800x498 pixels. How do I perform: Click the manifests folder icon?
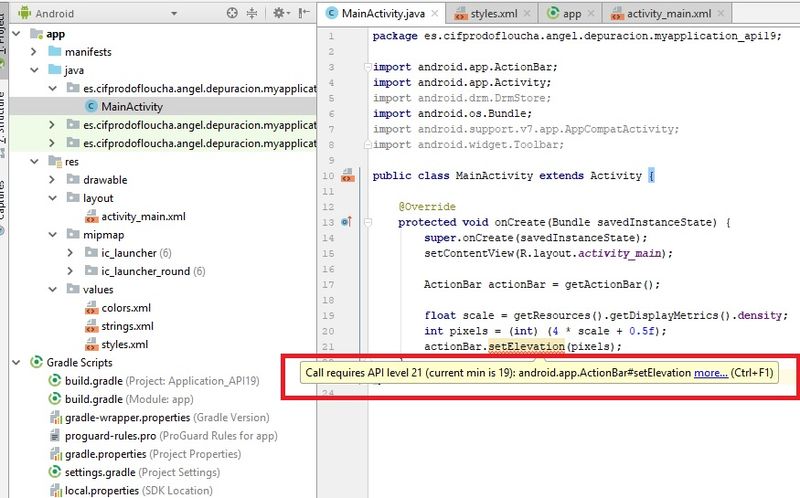tap(55, 51)
